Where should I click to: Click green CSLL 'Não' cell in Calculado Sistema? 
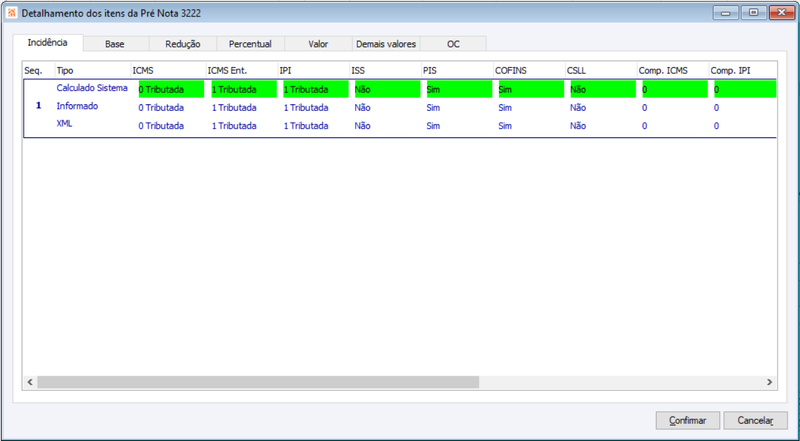(603, 89)
